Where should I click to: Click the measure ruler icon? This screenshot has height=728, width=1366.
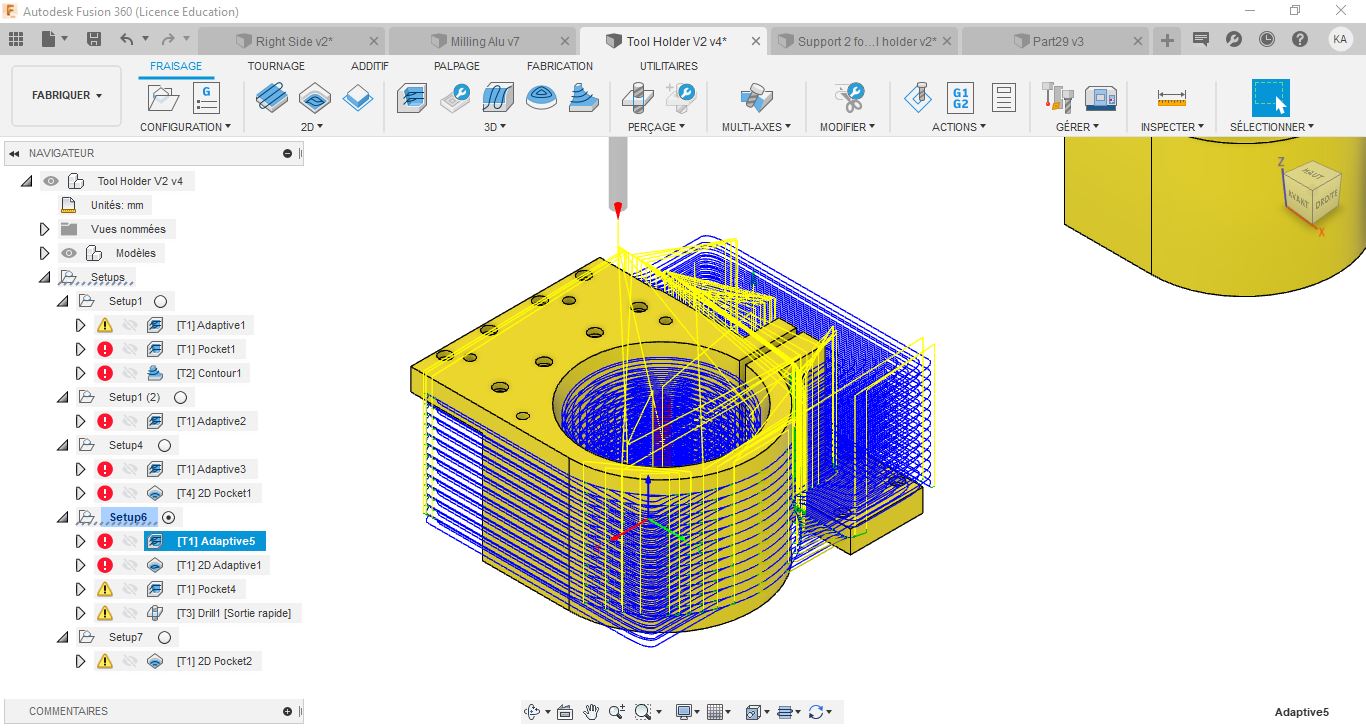pos(1171,98)
